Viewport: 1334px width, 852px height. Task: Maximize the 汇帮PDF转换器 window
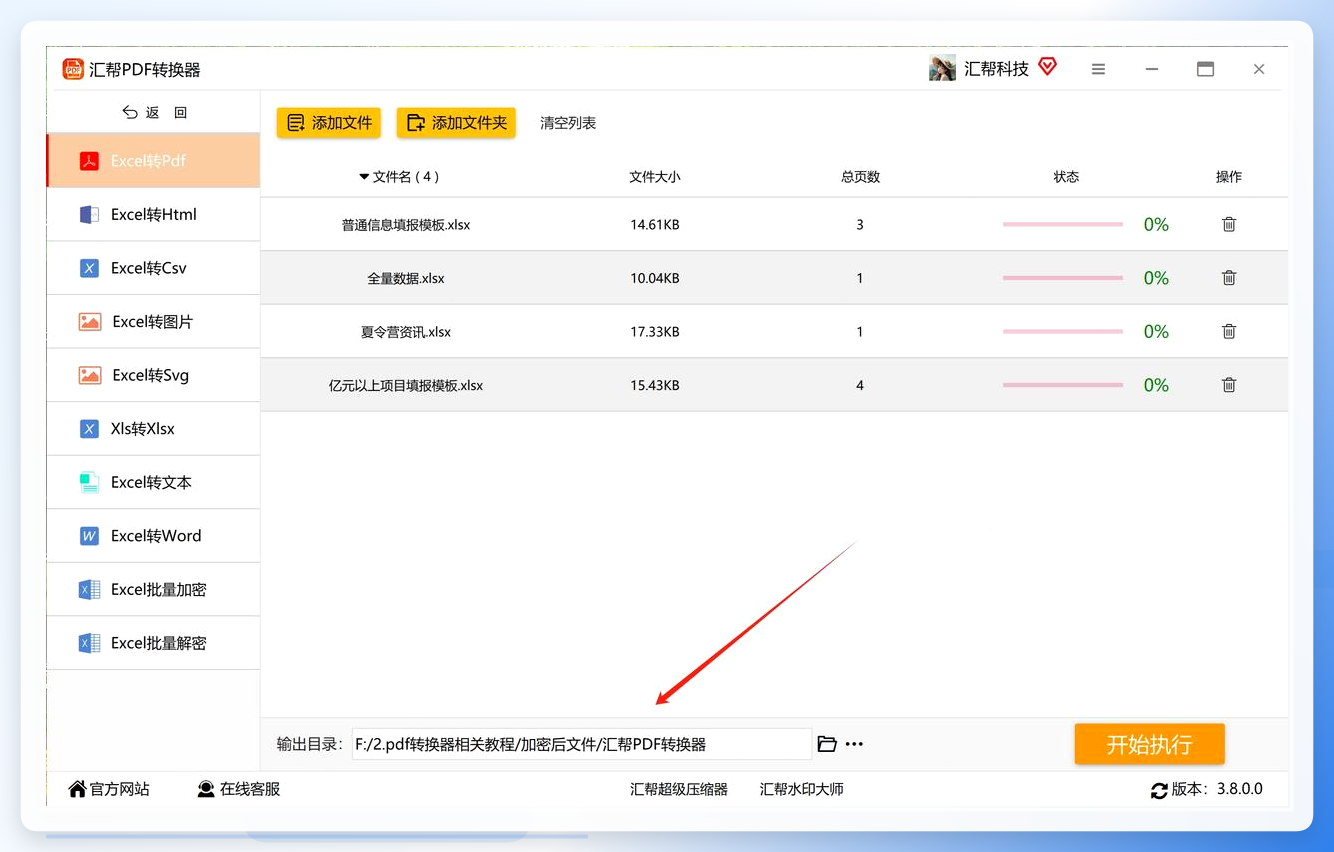point(1206,69)
